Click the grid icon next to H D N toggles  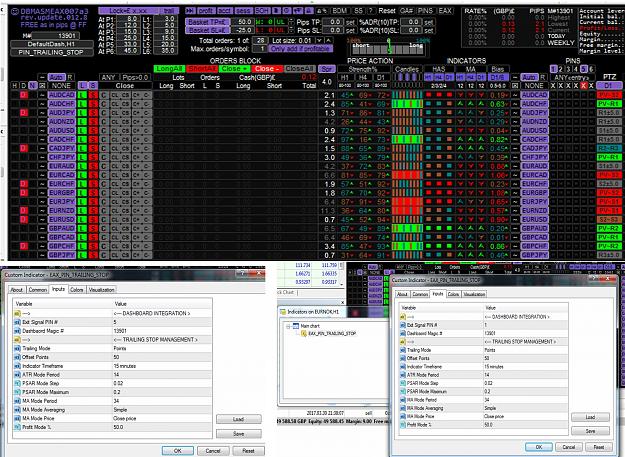click(42, 86)
